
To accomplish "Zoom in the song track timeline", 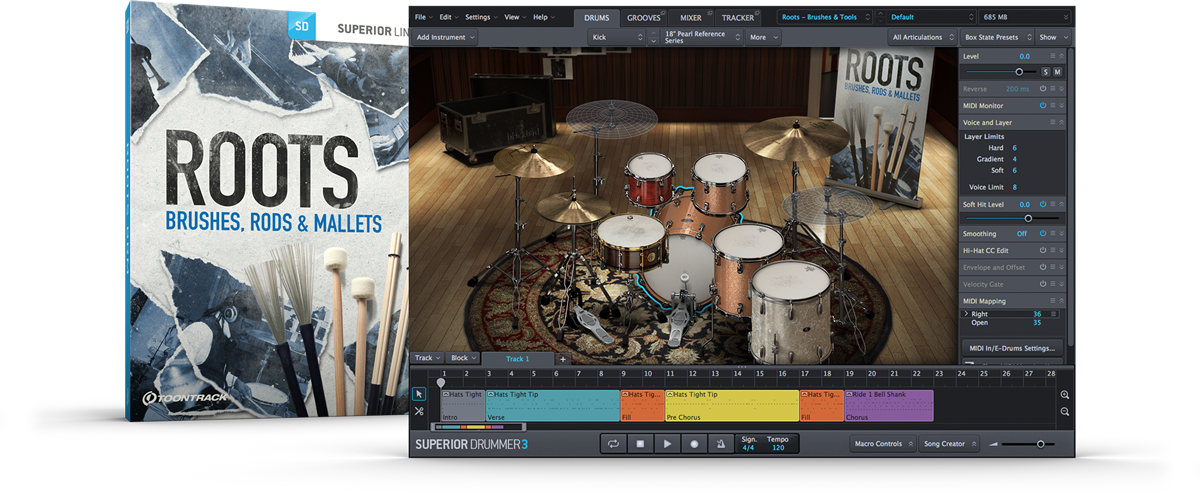I will click(x=1065, y=395).
